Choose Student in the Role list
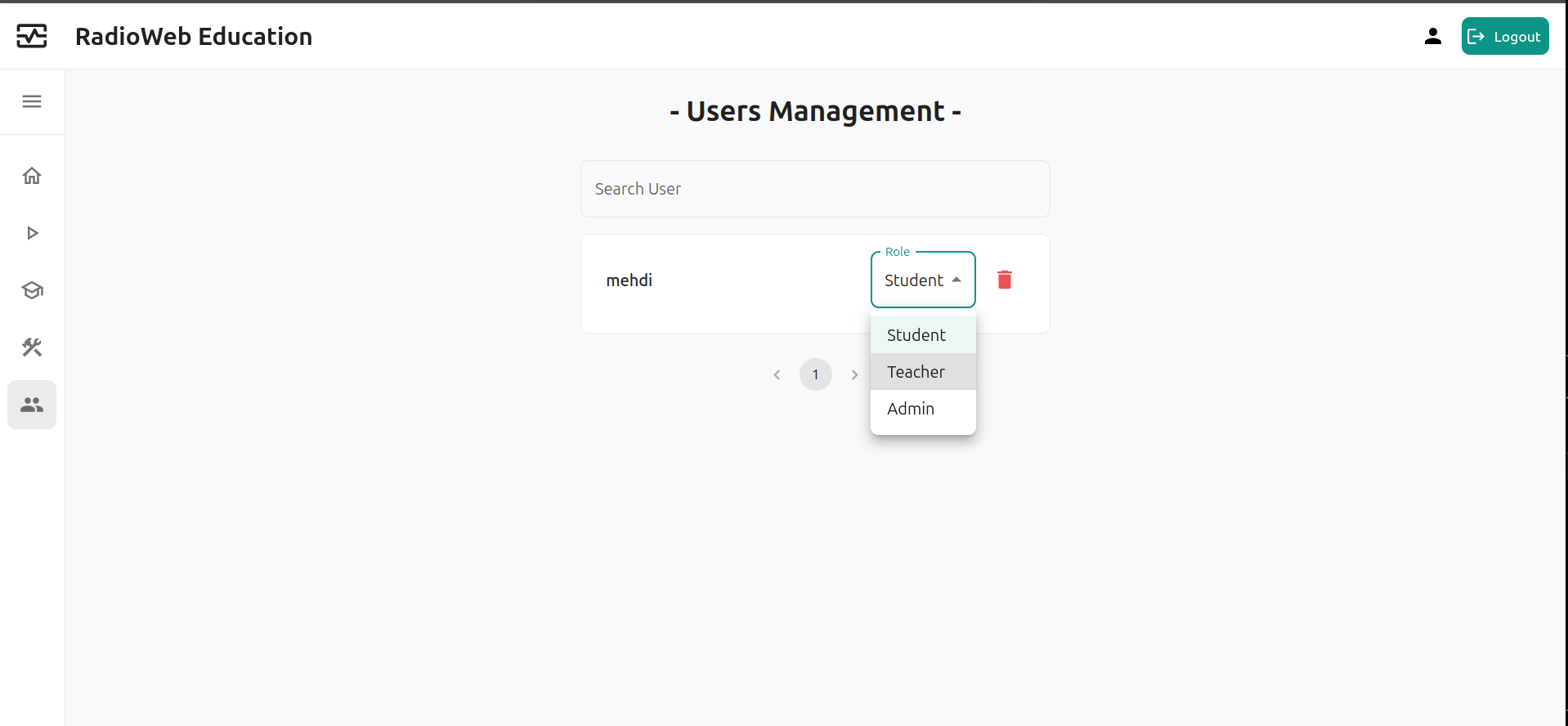Screen dimensions: 1568x726 923,335
